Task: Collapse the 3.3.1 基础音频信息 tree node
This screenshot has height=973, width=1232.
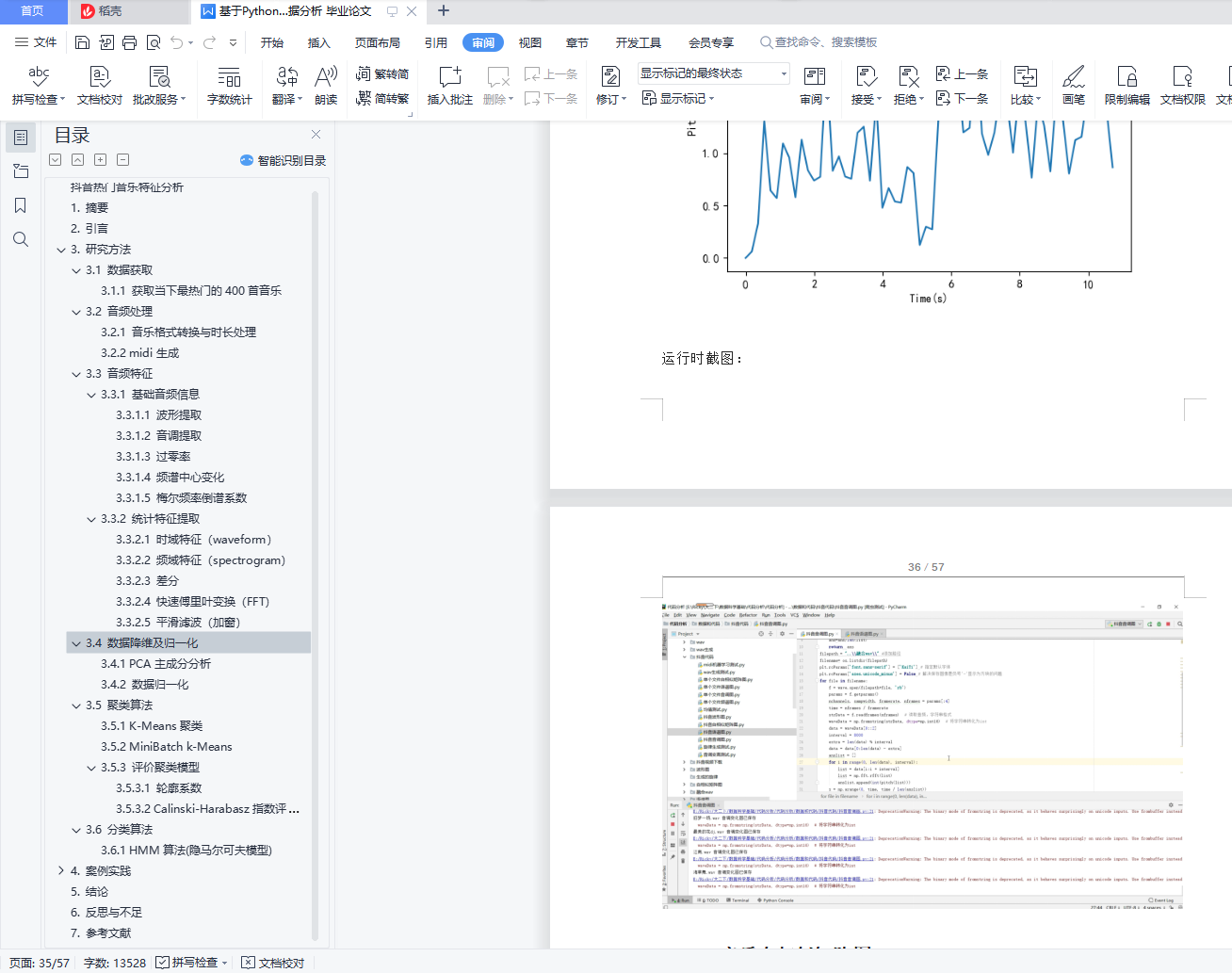Action: 91,395
